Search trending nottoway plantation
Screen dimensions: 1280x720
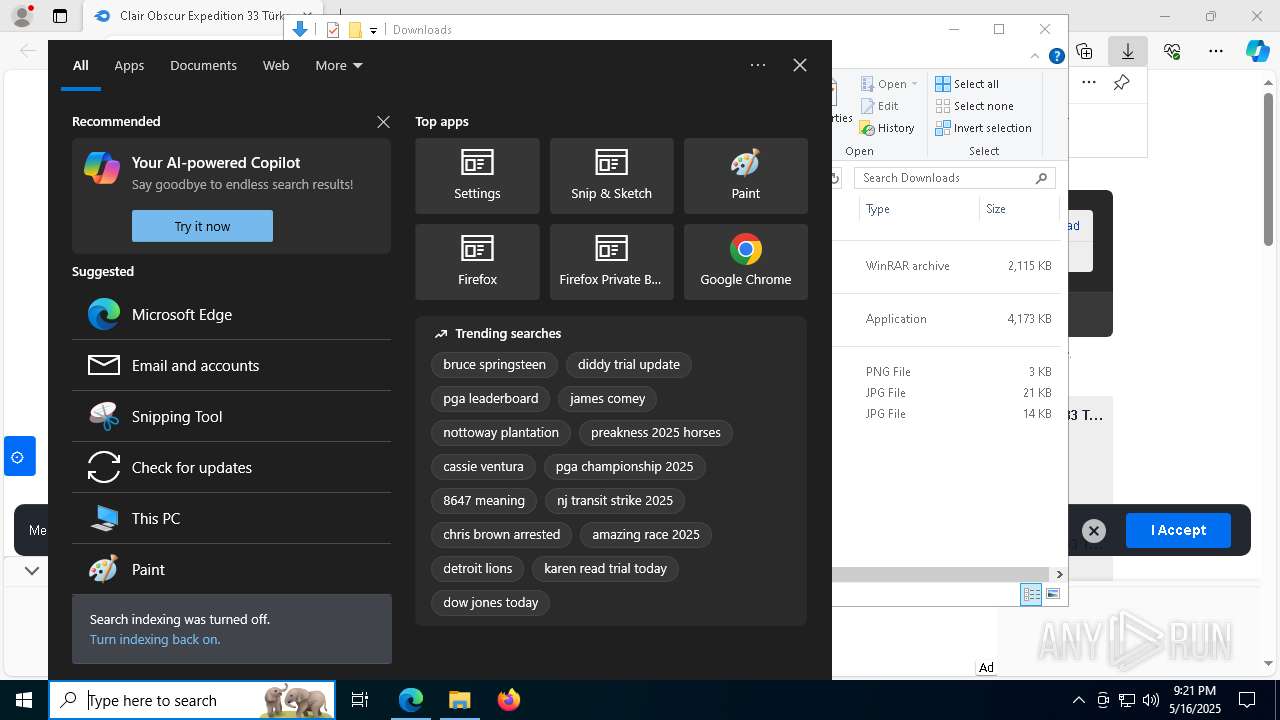click(x=501, y=432)
